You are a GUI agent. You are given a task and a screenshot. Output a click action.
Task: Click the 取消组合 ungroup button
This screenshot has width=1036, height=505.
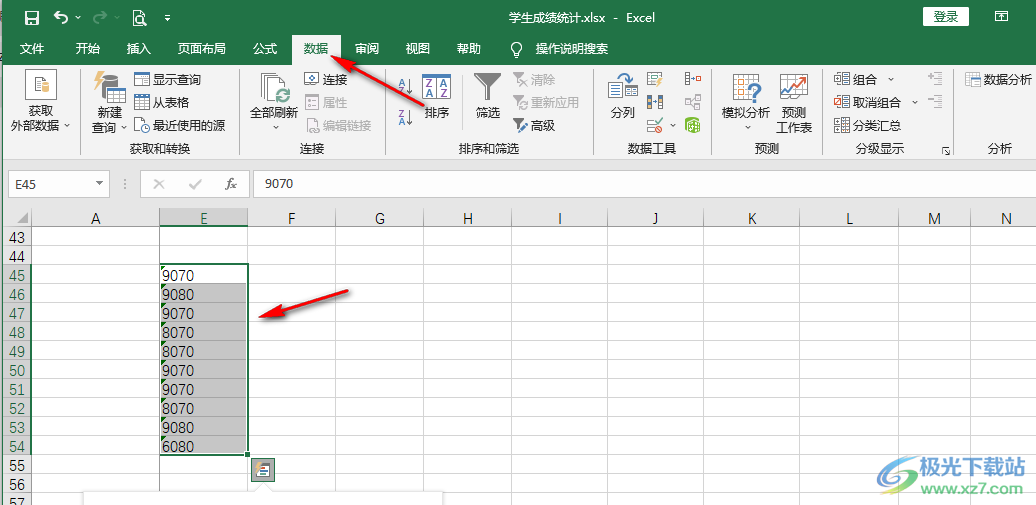point(868,102)
